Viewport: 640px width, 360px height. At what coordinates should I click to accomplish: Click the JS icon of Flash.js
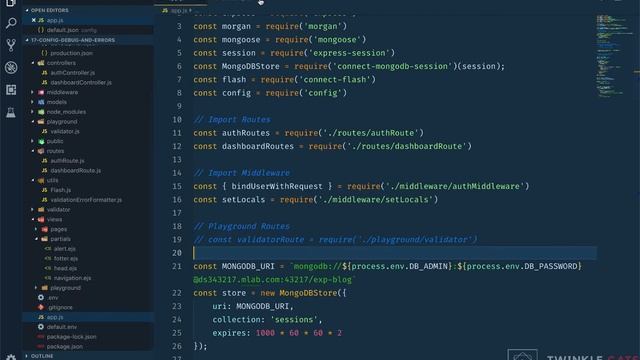pos(44,190)
